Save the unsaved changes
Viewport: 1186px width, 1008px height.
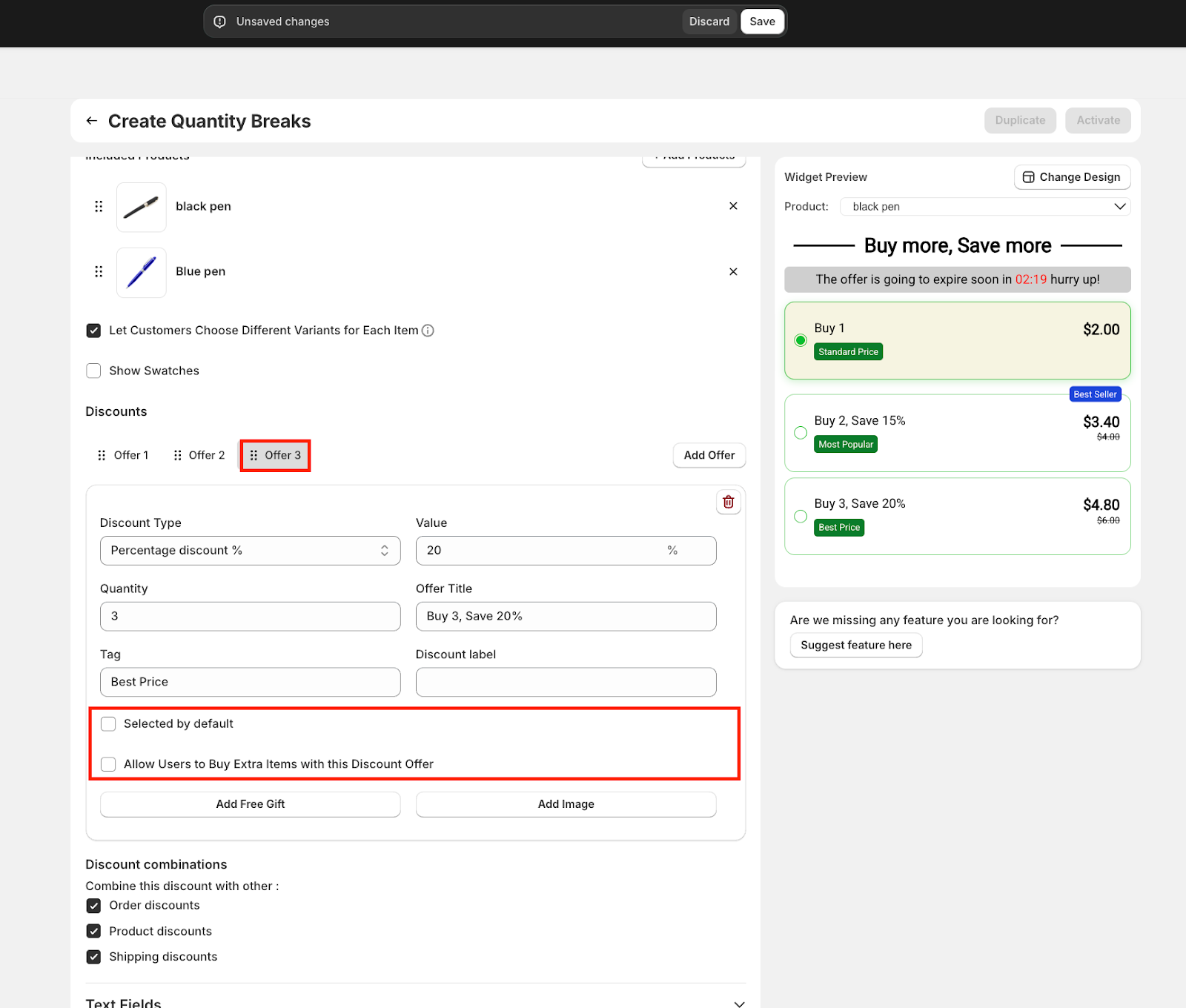click(x=762, y=21)
